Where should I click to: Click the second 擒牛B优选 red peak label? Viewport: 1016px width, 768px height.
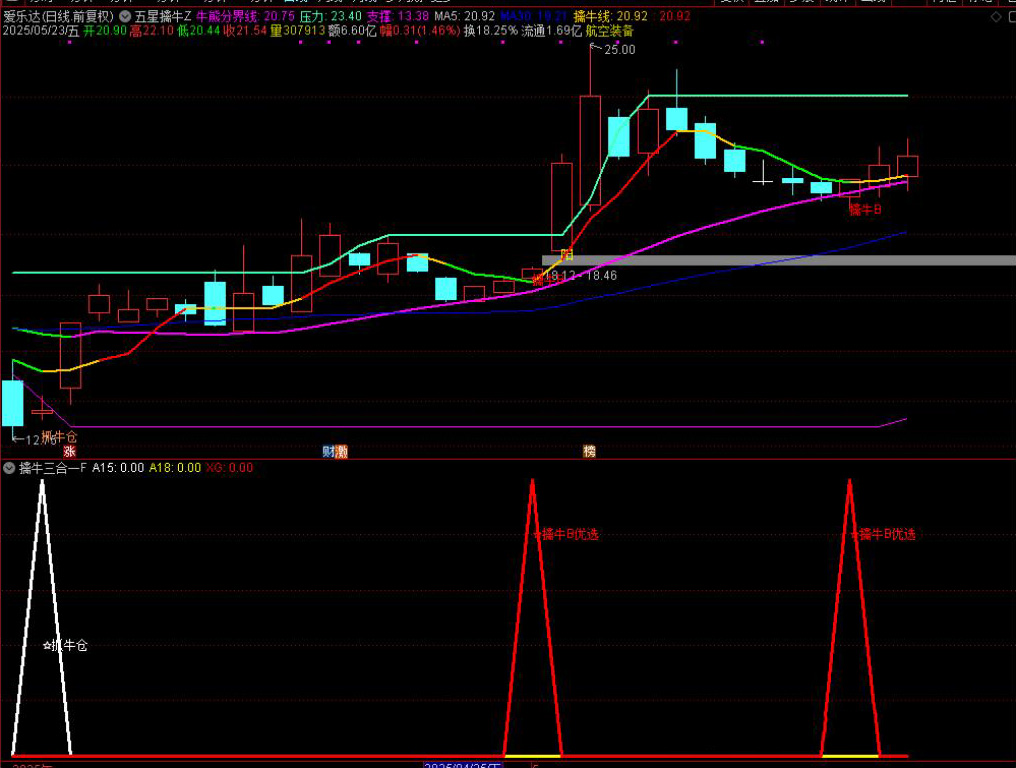point(885,534)
